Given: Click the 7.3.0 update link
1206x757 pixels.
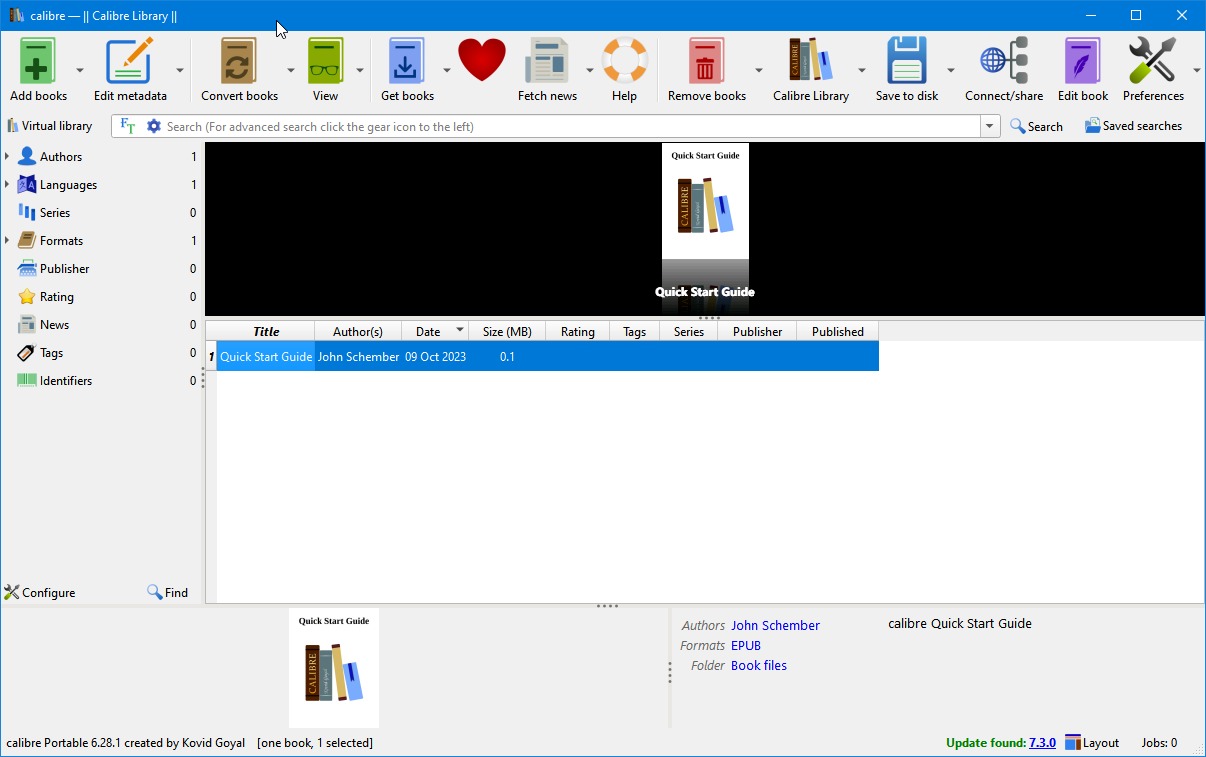Looking at the screenshot, I should click(1042, 743).
